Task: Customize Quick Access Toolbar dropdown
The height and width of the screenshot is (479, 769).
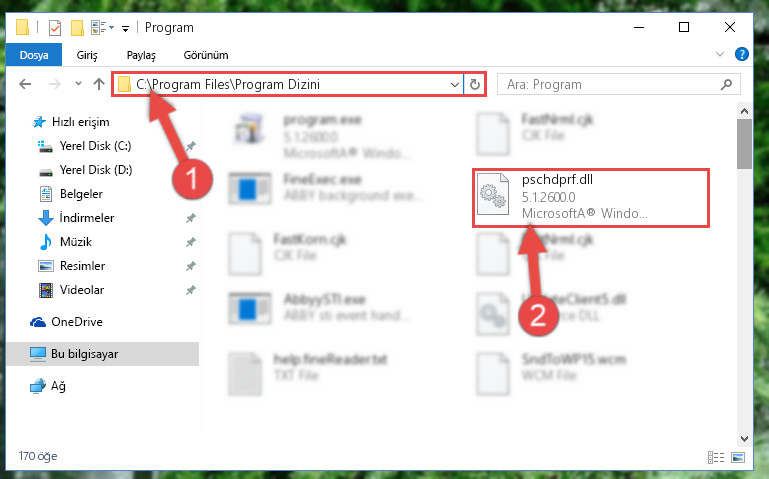Action: point(126,29)
